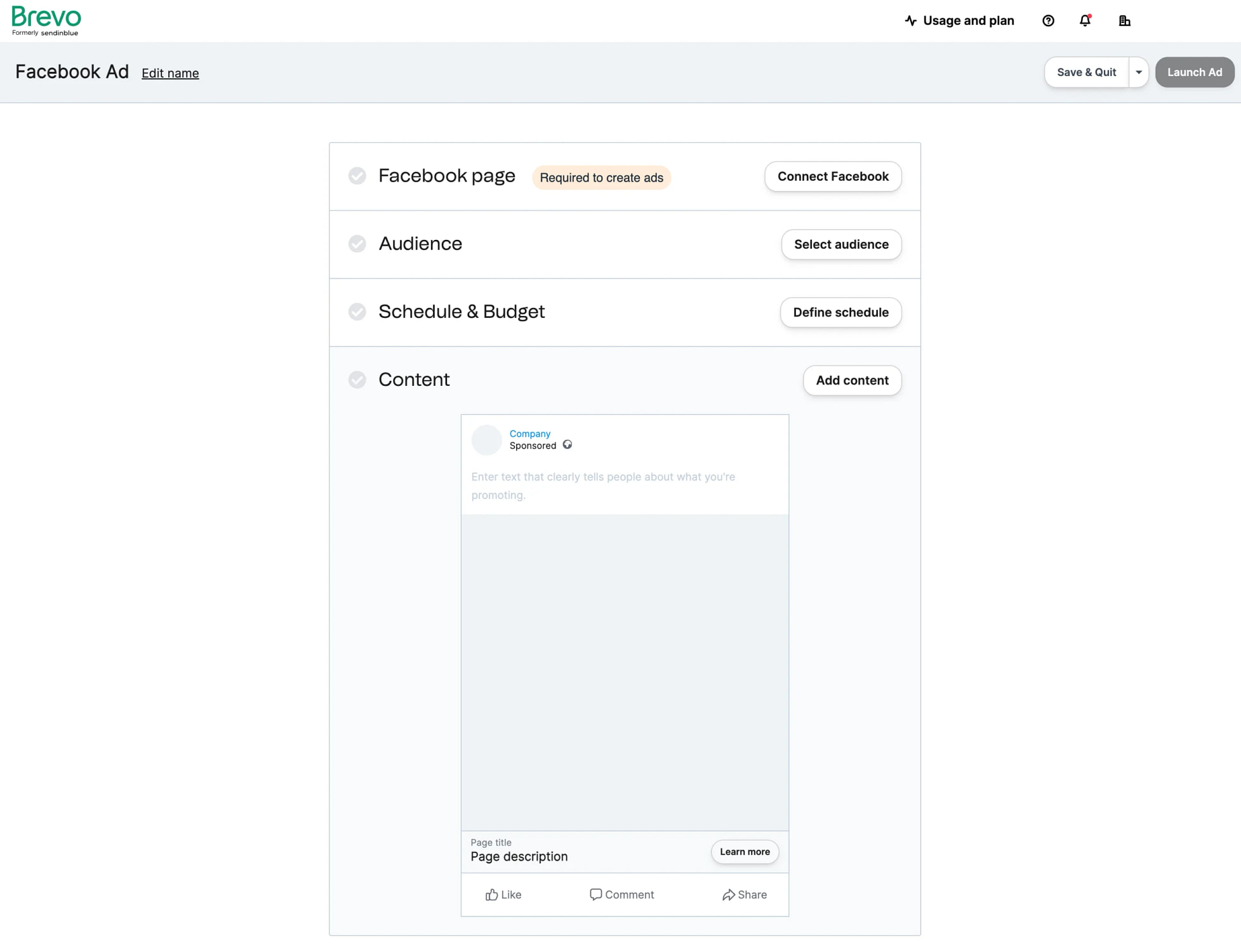Open the notifications bell
The image size is (1241, 952).
(x=1085, y=21)
